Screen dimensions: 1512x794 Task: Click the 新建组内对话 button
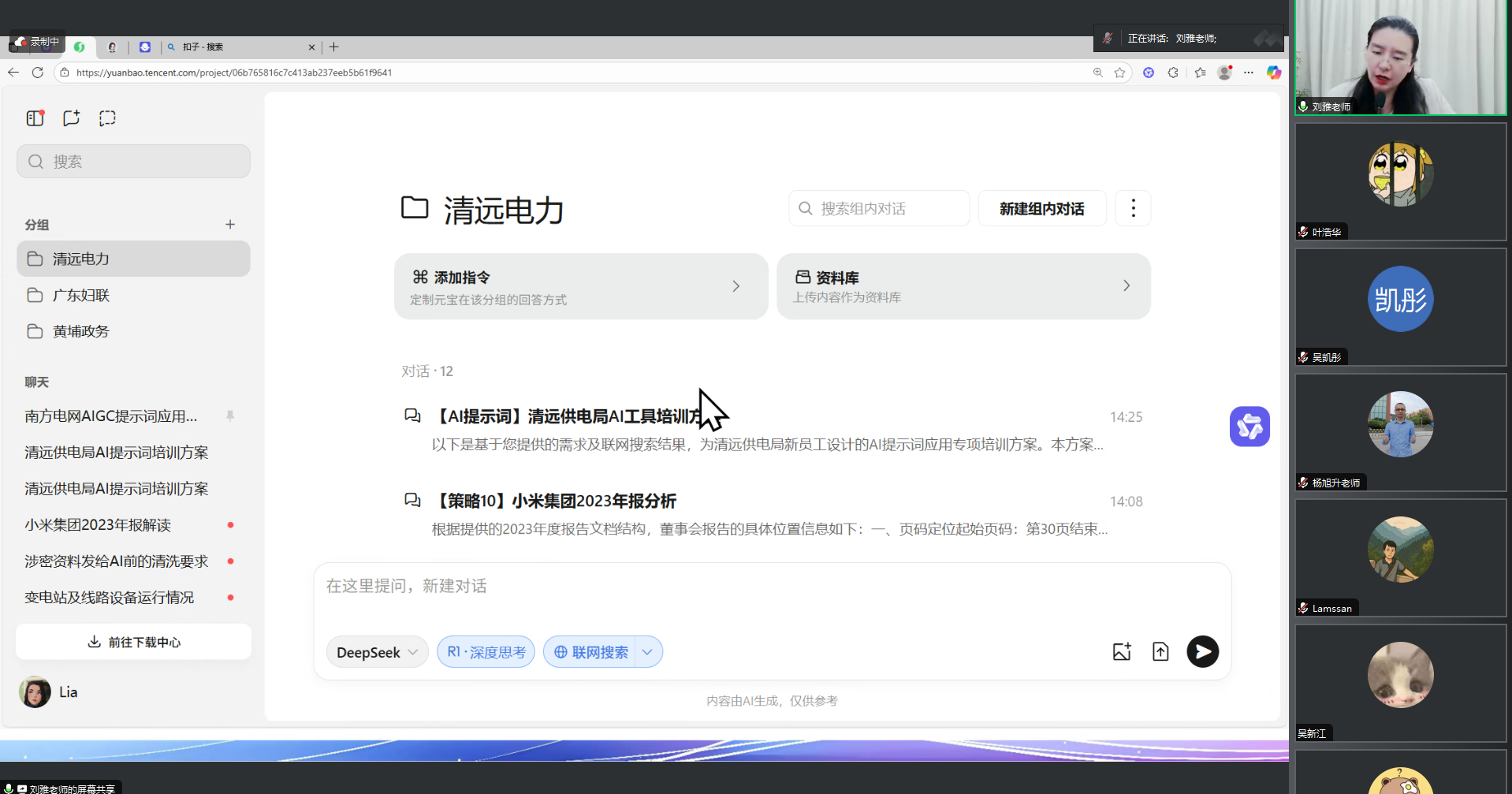1041,208
